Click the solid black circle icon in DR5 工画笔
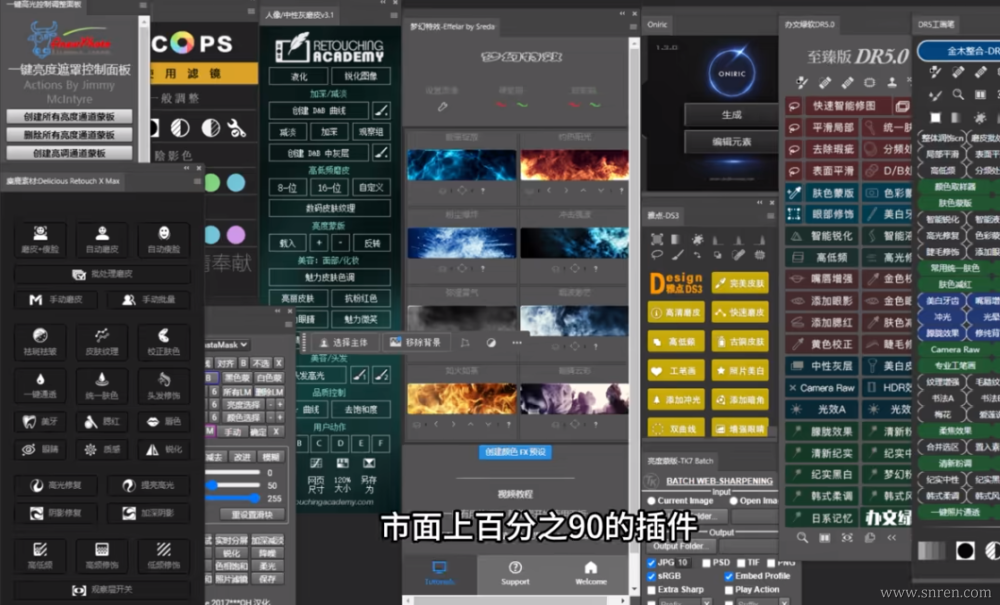Screen dimensions: 1000x605 (965, 550)
